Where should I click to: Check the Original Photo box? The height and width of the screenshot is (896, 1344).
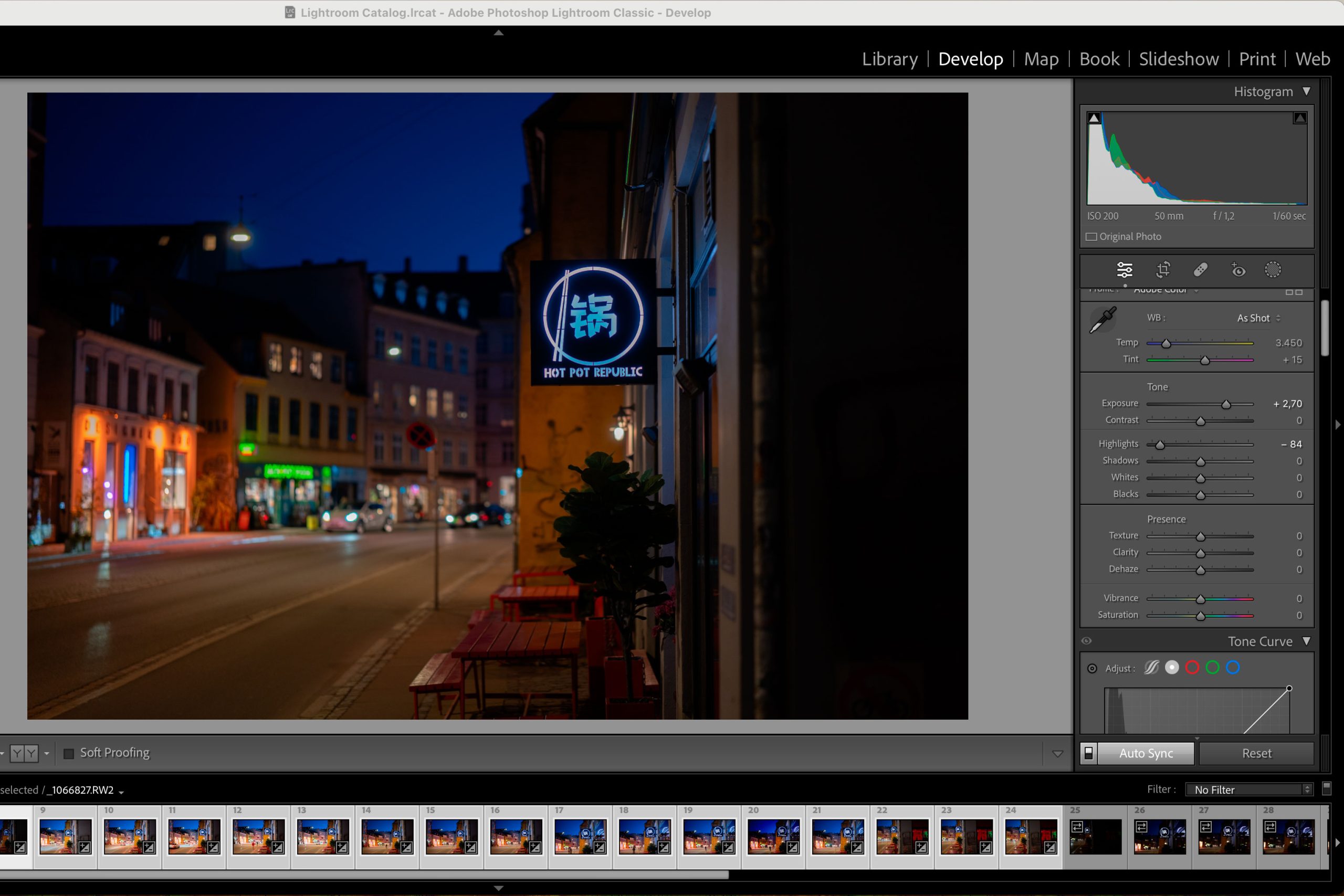pos(1091,237)
